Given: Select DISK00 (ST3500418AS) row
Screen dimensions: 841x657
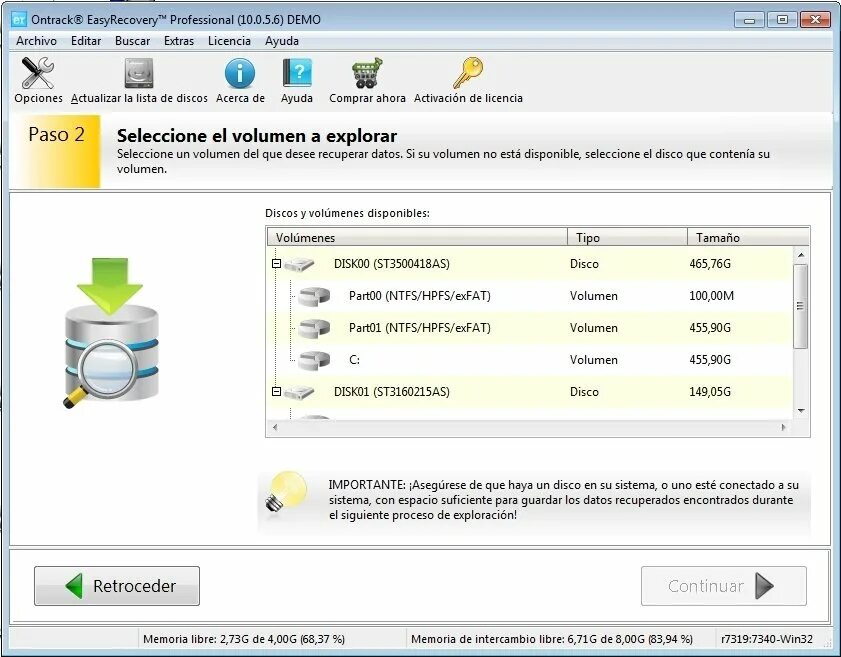Looking at the screenshot, I should tap(529, 264).
